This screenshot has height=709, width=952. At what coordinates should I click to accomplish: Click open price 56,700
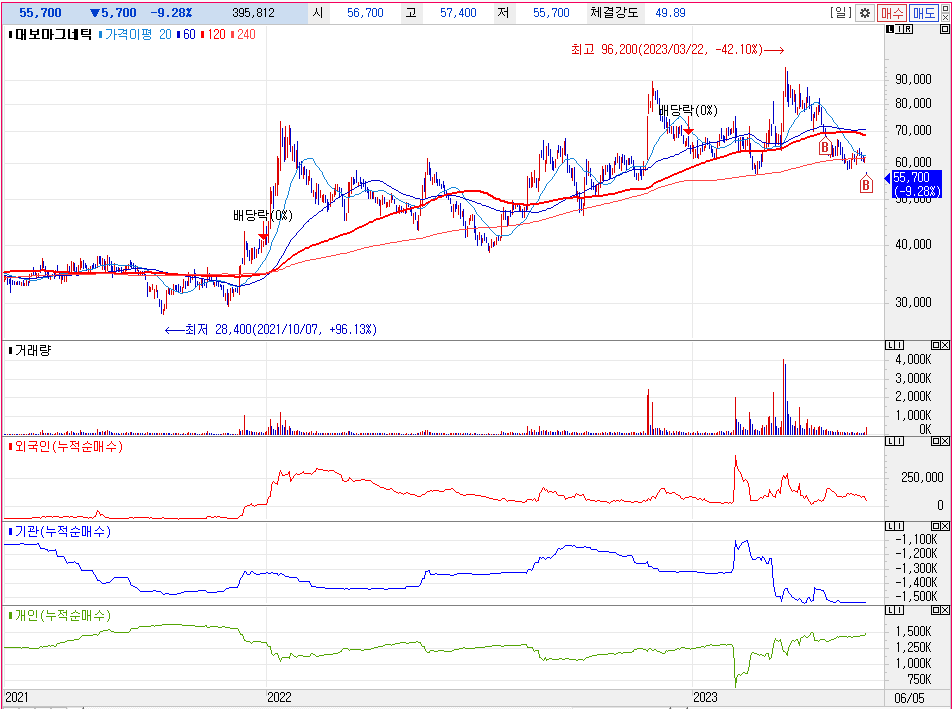click(x=365, y=13)
